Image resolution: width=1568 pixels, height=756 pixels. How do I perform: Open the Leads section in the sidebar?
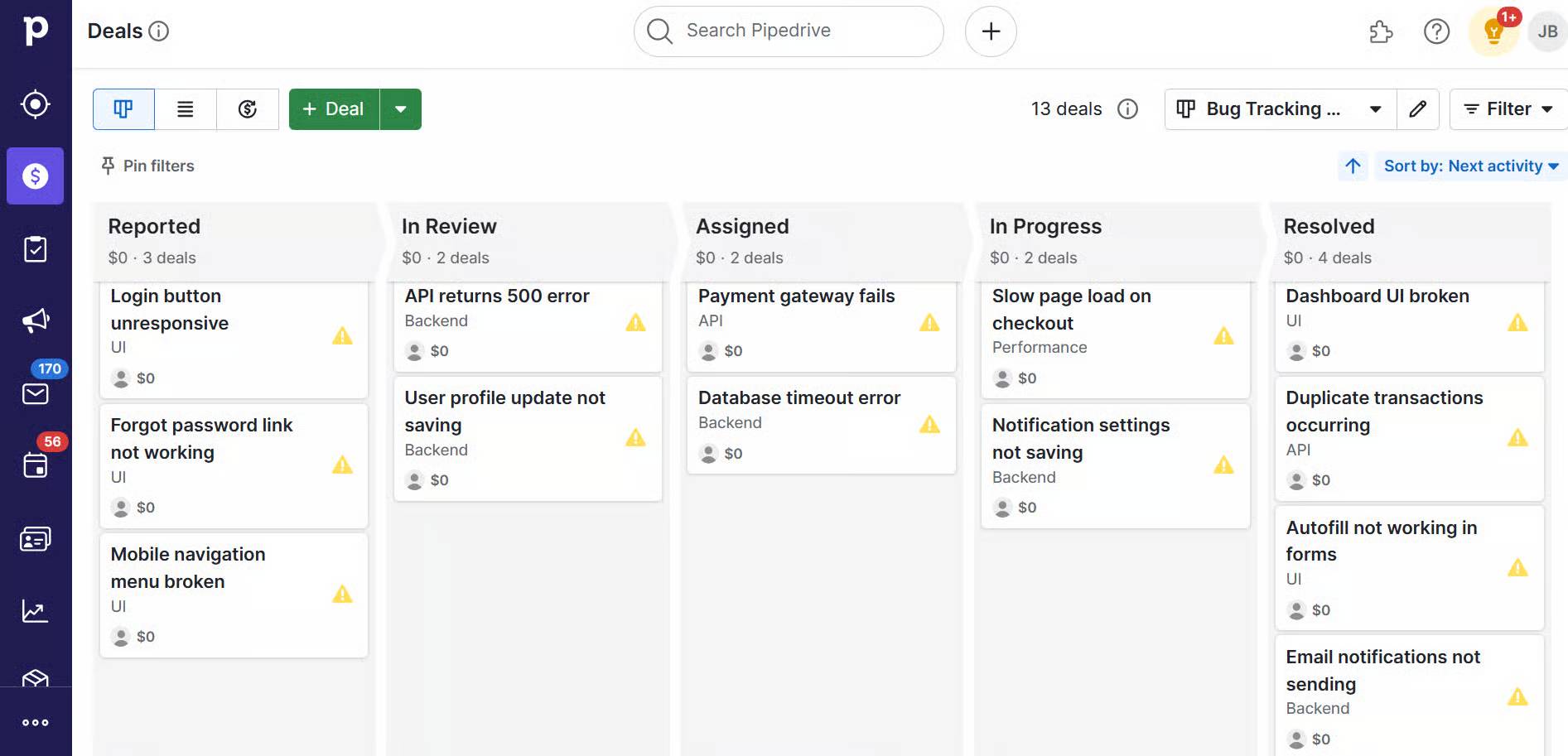coord(35,105)
